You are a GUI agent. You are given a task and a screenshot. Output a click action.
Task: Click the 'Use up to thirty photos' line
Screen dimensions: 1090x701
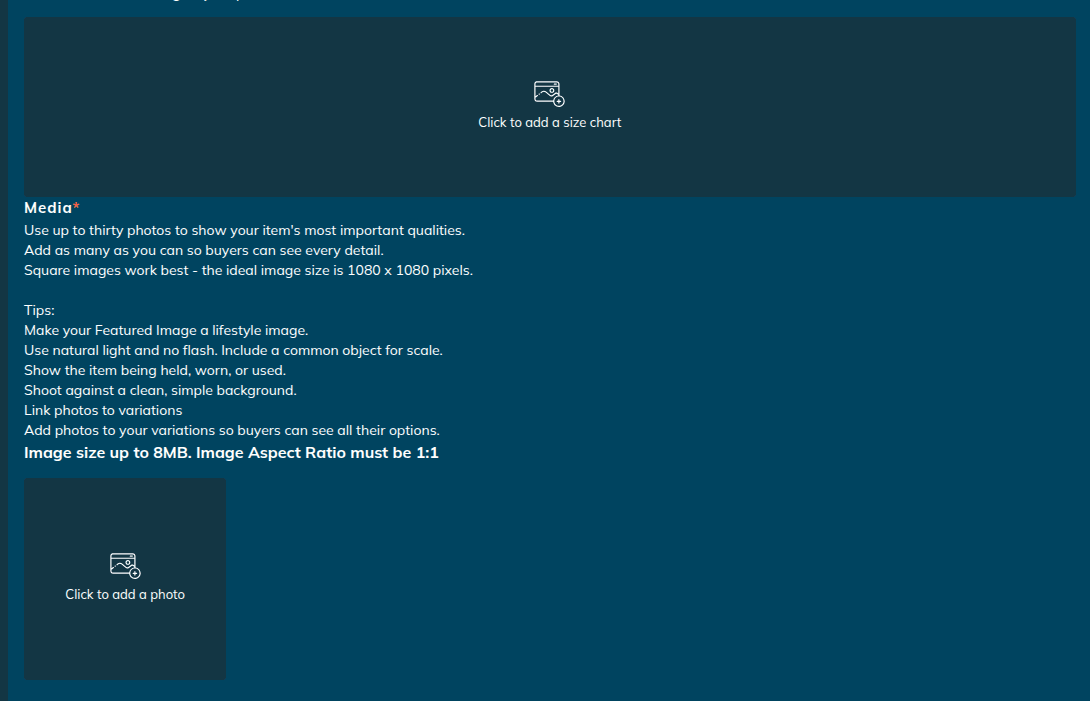point(244,231)
